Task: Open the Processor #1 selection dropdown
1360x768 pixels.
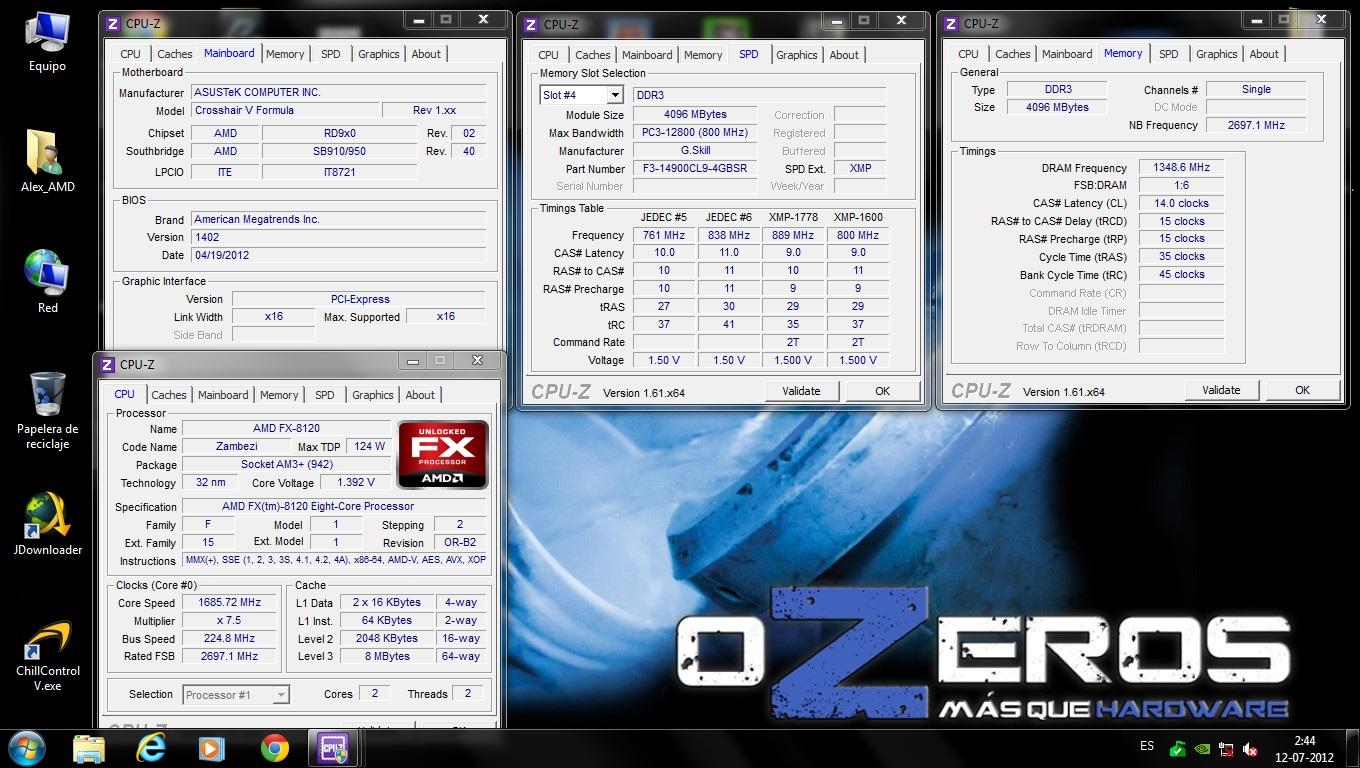Action: coord(281,694)
